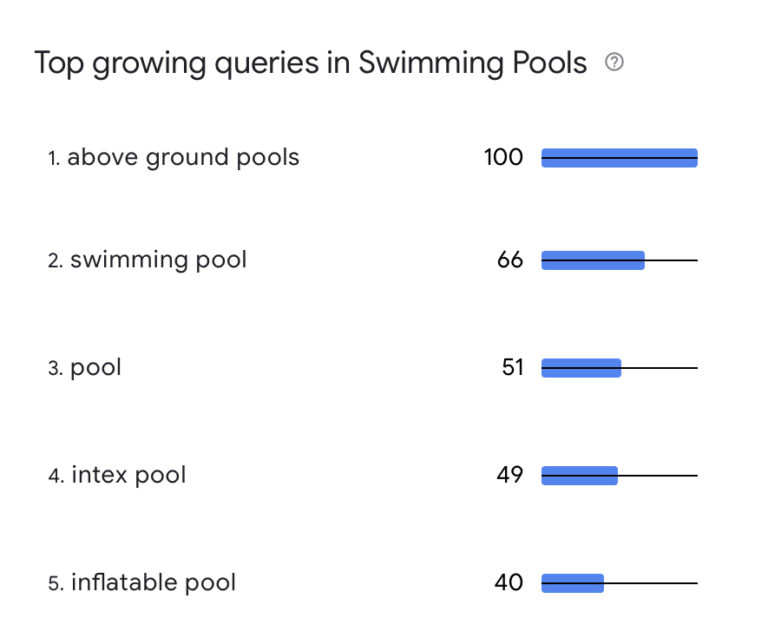Select the third-ranked query named pool

95,367
